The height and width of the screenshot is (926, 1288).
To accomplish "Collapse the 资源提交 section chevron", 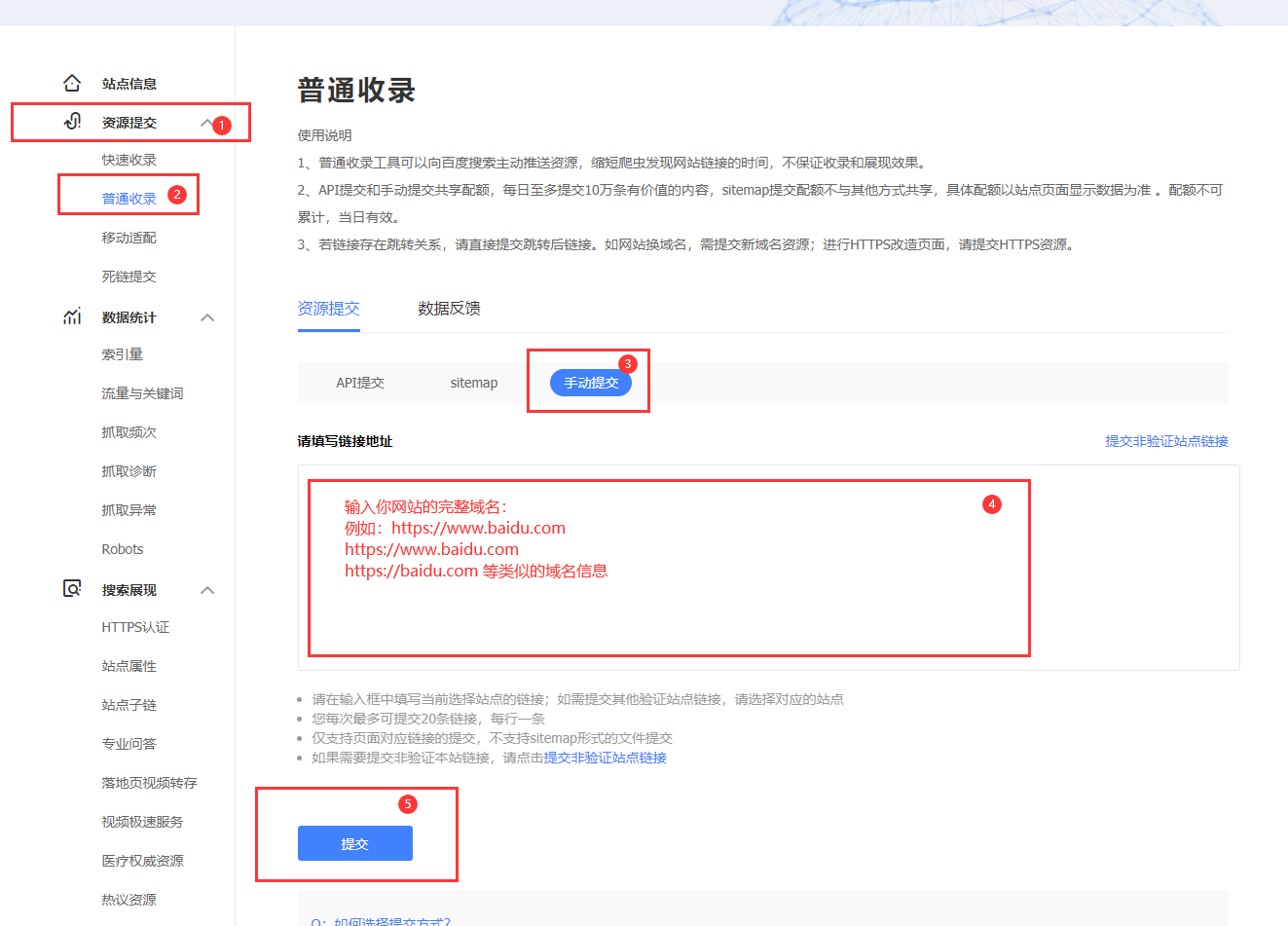I will [206, 123].
